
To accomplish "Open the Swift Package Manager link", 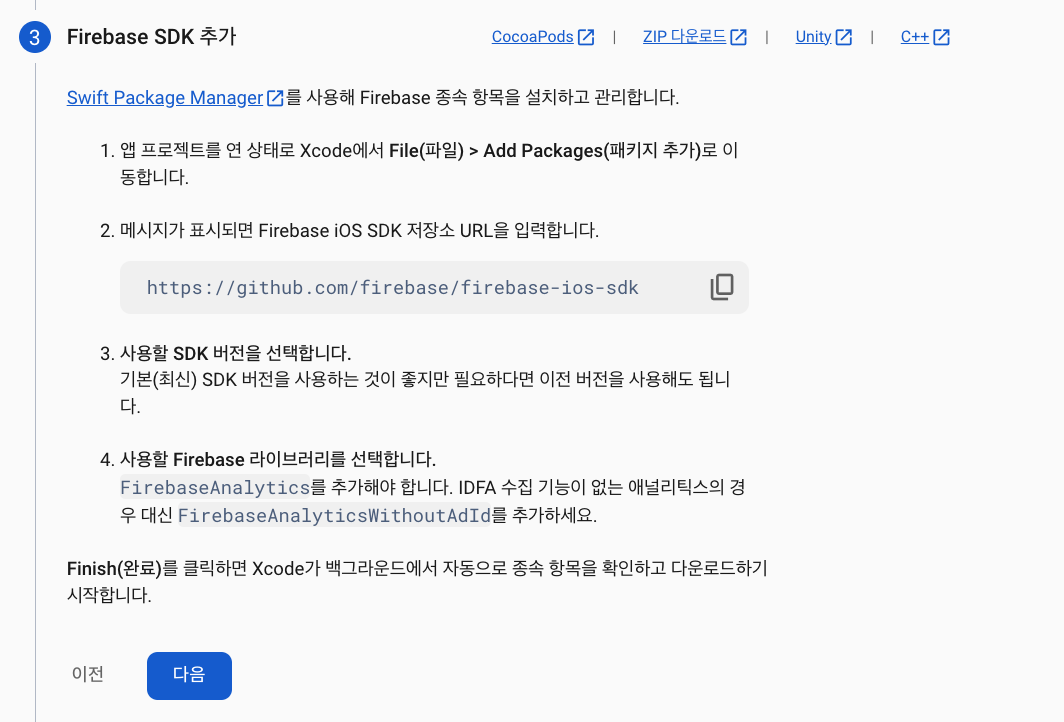I will [x=165, y=98].
